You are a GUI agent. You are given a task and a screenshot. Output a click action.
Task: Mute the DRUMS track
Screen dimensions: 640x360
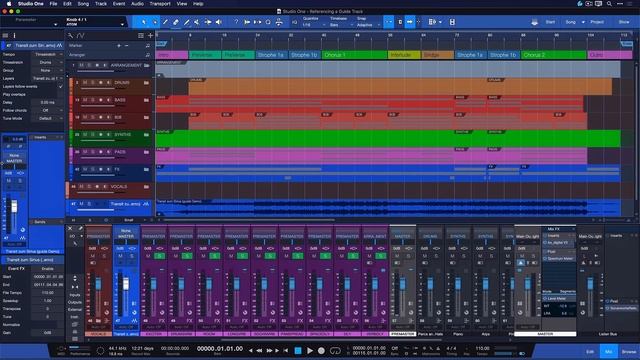pyautogui.click(x=85, y=82)
